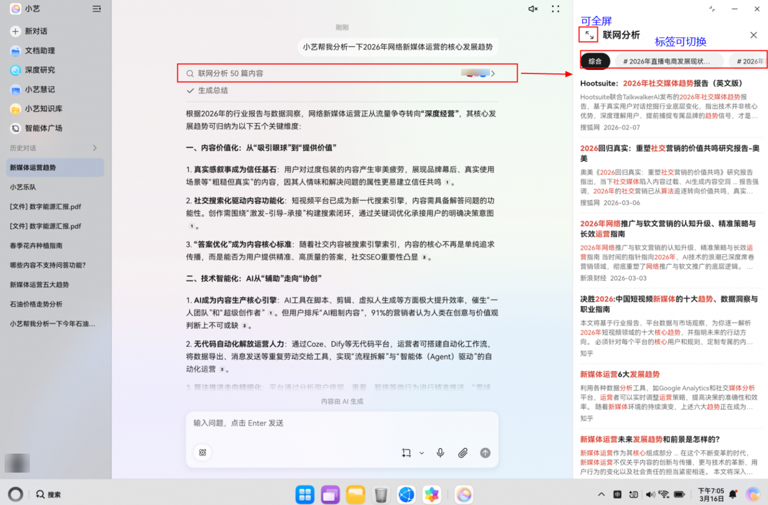Open 智能体广场 in the sidebar
This screenshot has height=505, width=768.
pyautogui.click(x=37, y=128)
